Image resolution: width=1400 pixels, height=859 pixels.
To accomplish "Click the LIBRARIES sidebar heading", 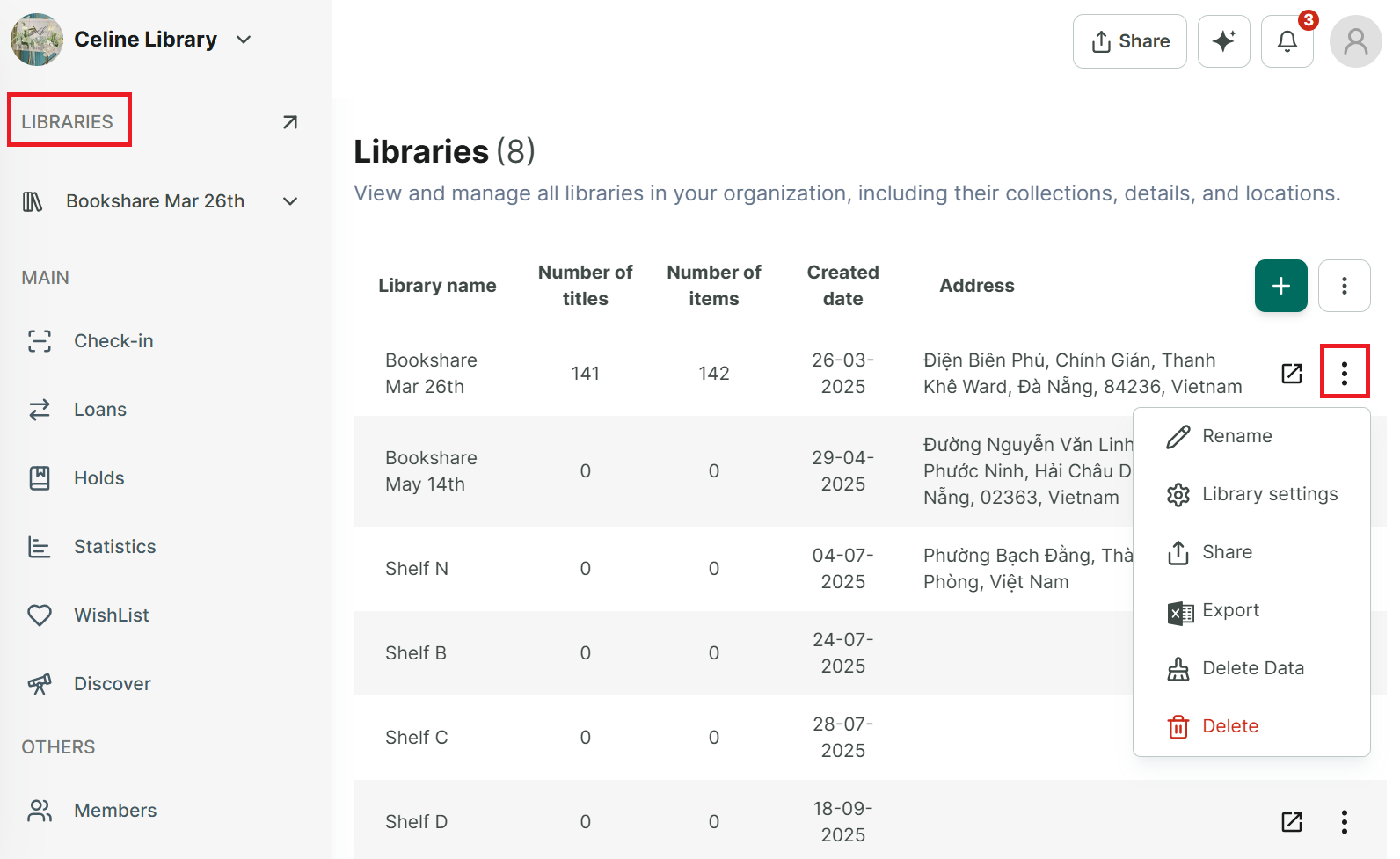I will [68, 122].
